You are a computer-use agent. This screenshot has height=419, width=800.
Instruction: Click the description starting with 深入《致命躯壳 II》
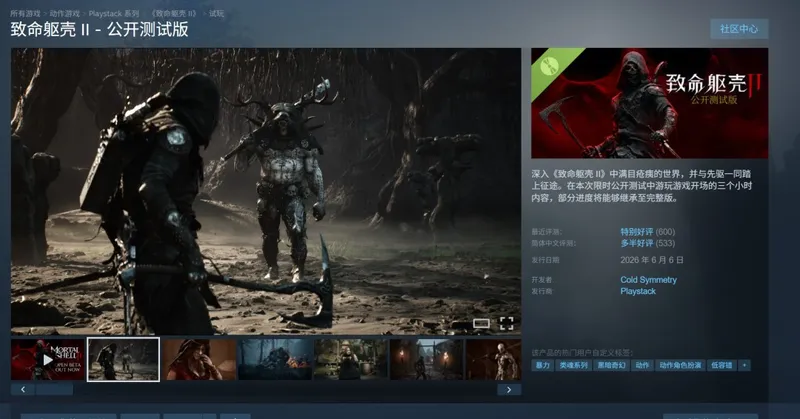(642, 186)
